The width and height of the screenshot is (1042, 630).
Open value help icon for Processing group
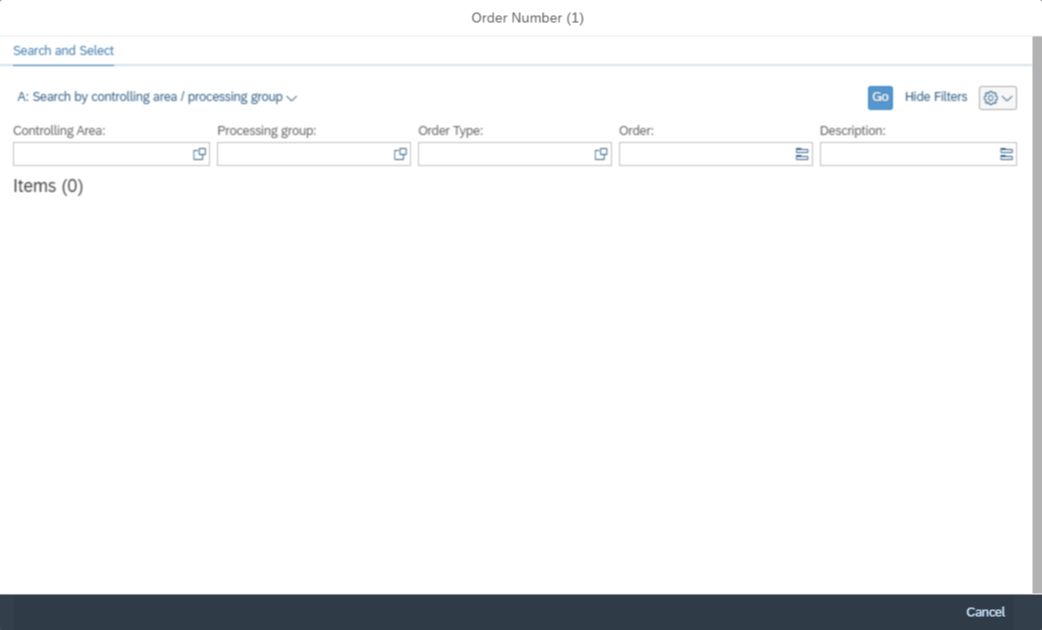(400, 154)
